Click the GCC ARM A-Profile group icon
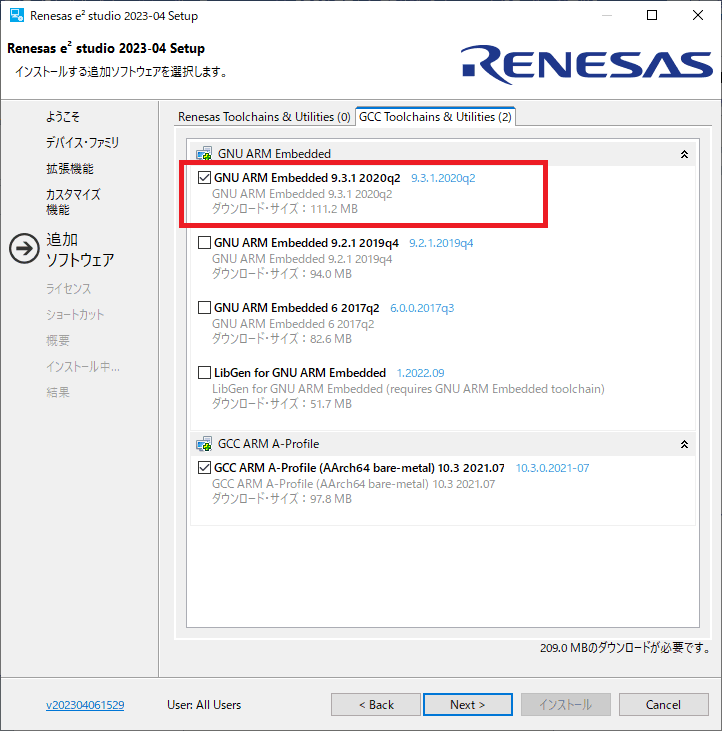 point(204,444)
